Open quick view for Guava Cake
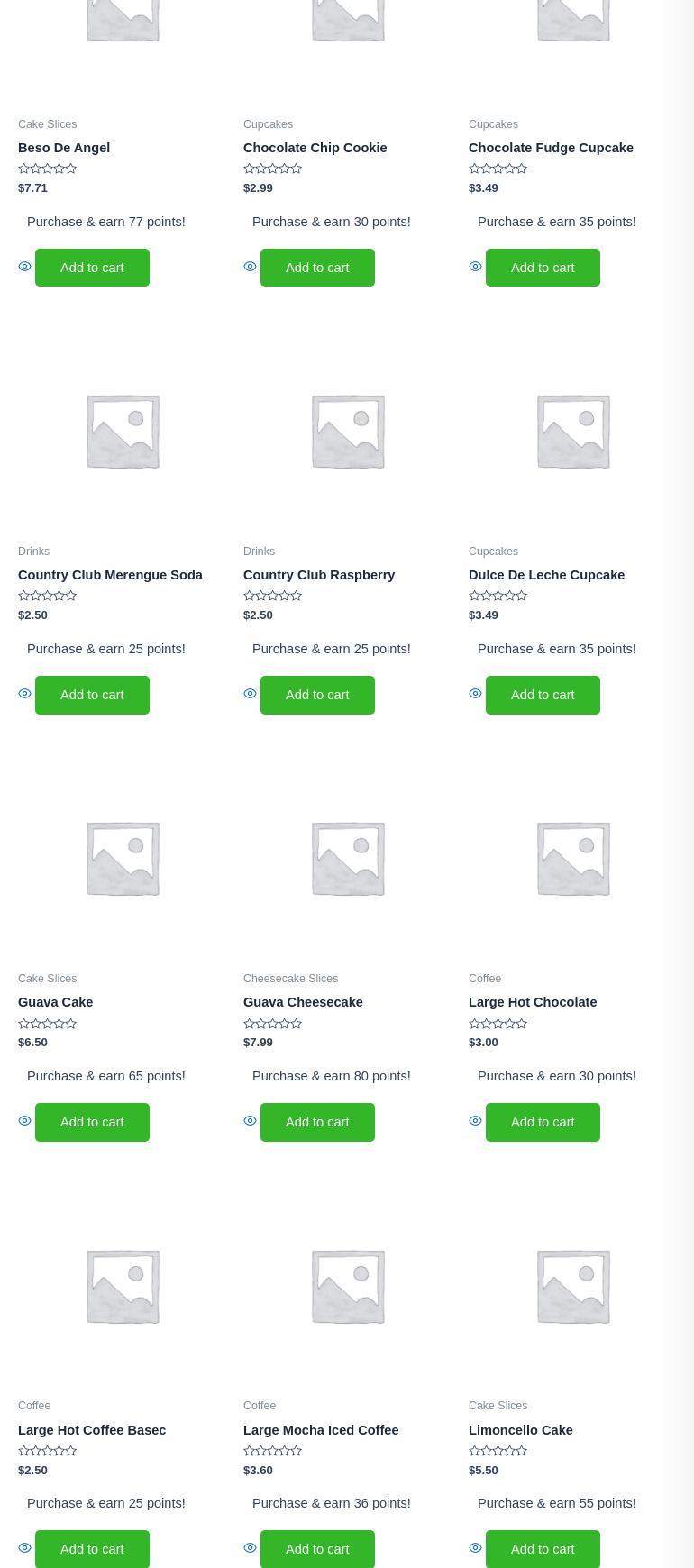This screenshot has height=1568, width=694. 24,1121
